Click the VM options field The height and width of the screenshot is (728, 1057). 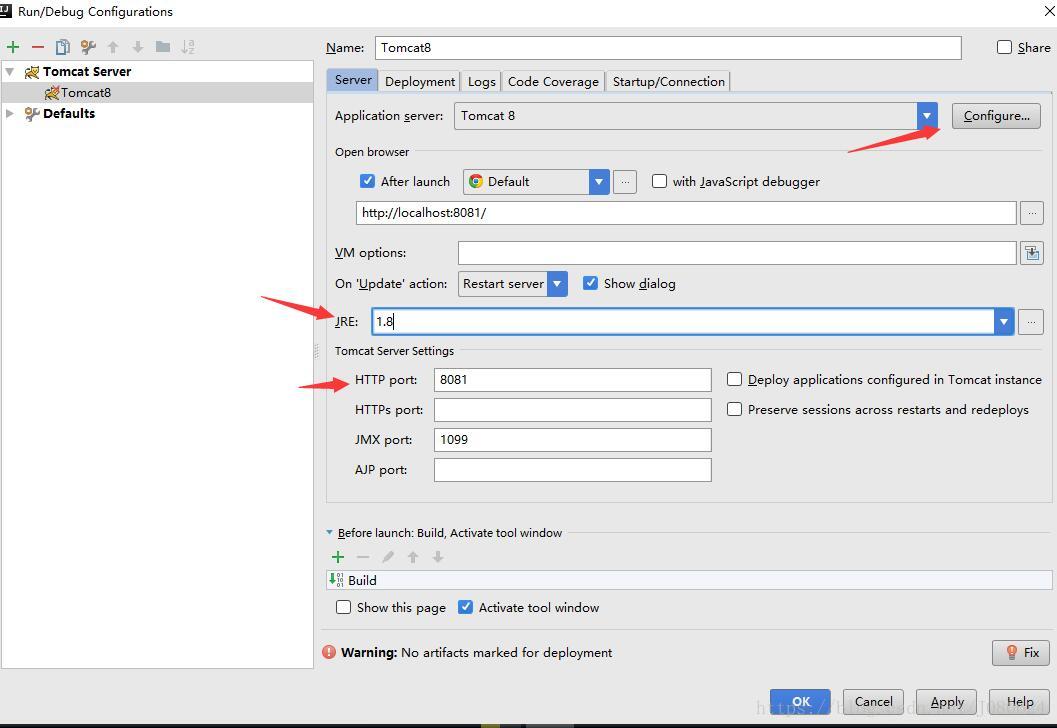737,253
